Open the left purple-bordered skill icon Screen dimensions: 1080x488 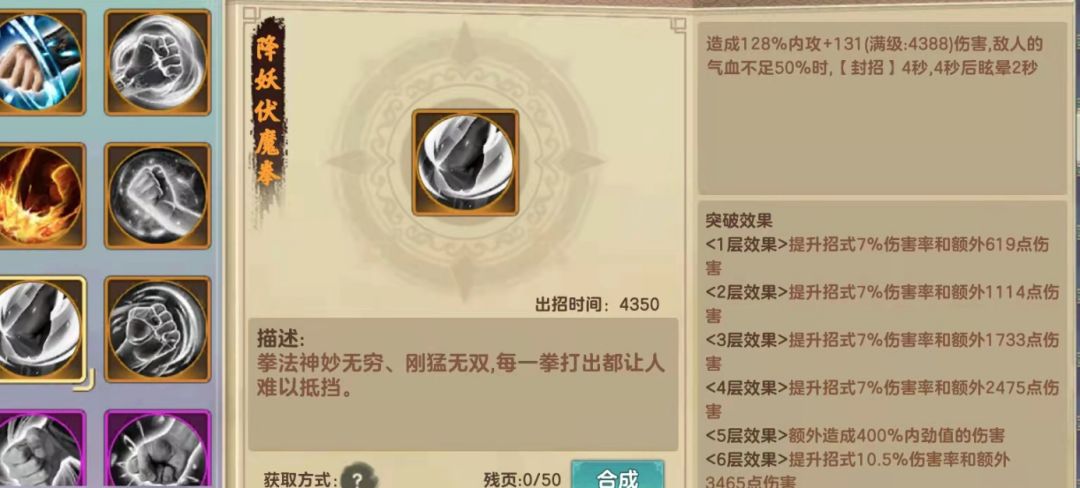pos(38,449)
